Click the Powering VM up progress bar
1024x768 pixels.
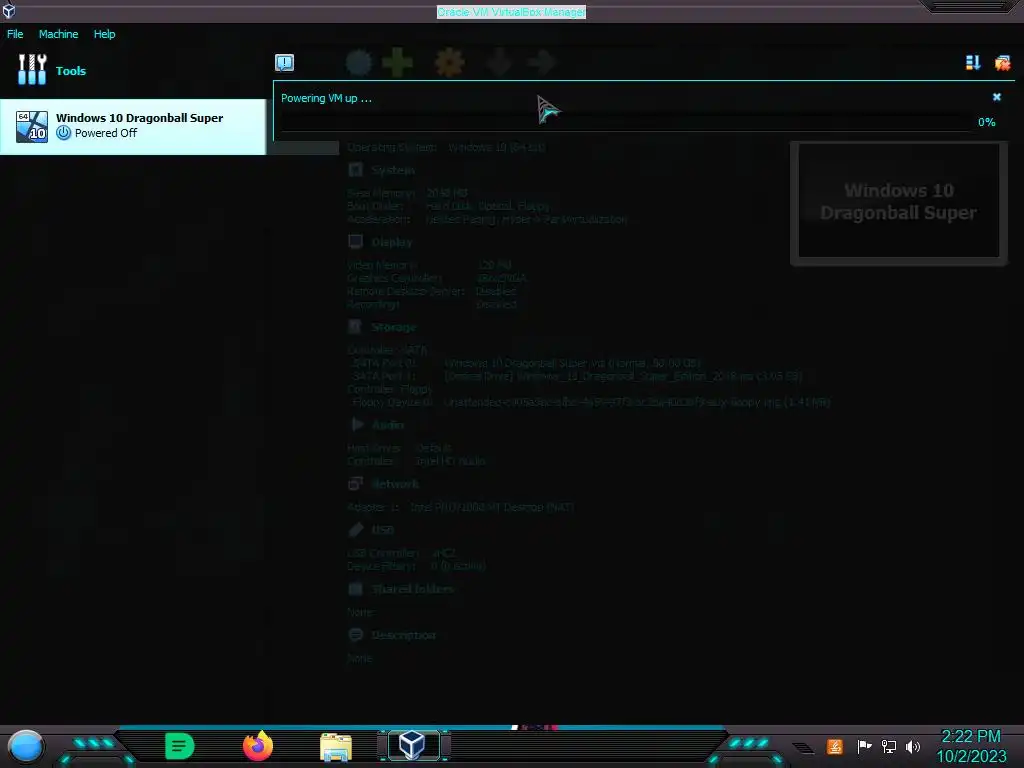[x=627, y=122]
